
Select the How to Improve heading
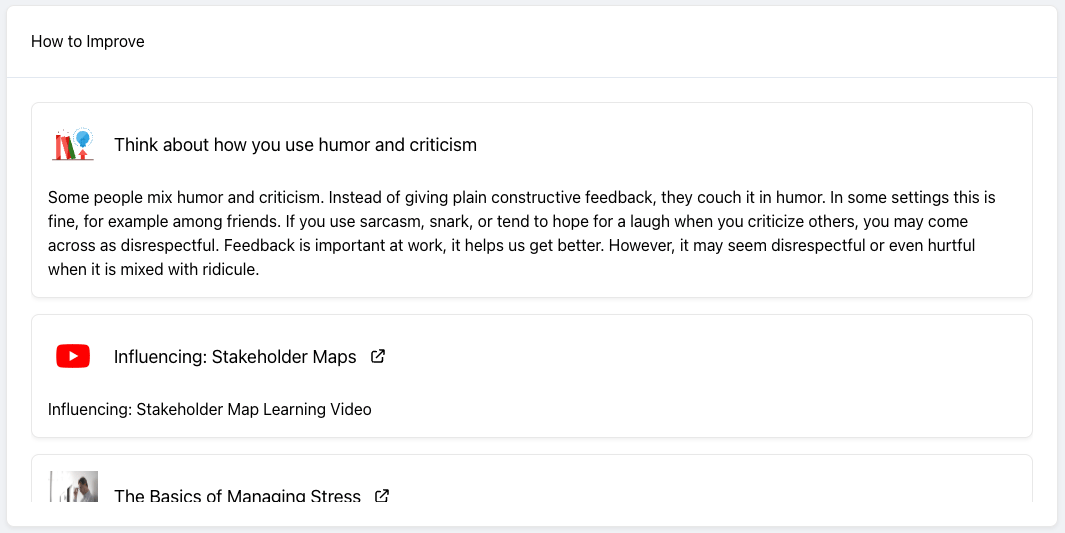click(88, 42)
